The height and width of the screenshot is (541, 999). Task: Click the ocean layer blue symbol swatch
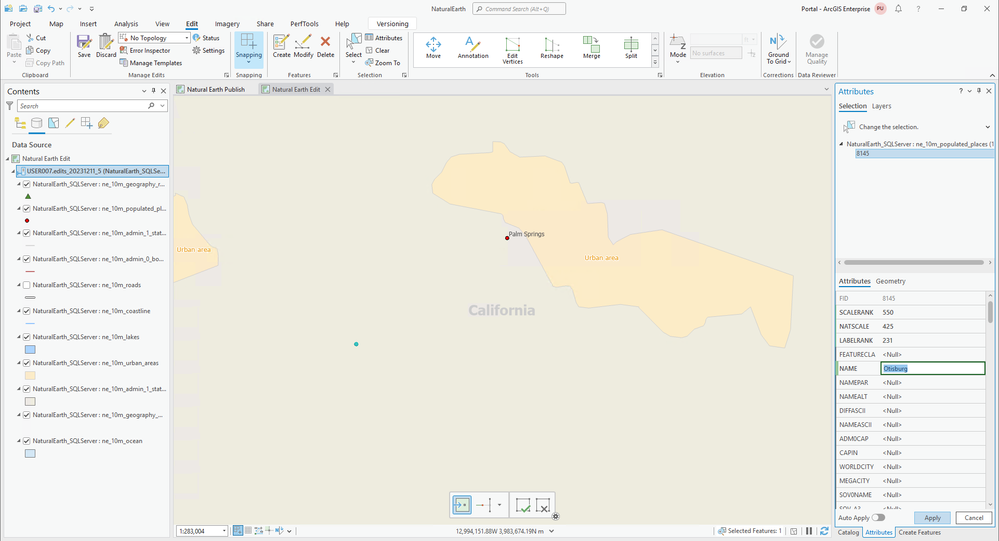(30, 454)
